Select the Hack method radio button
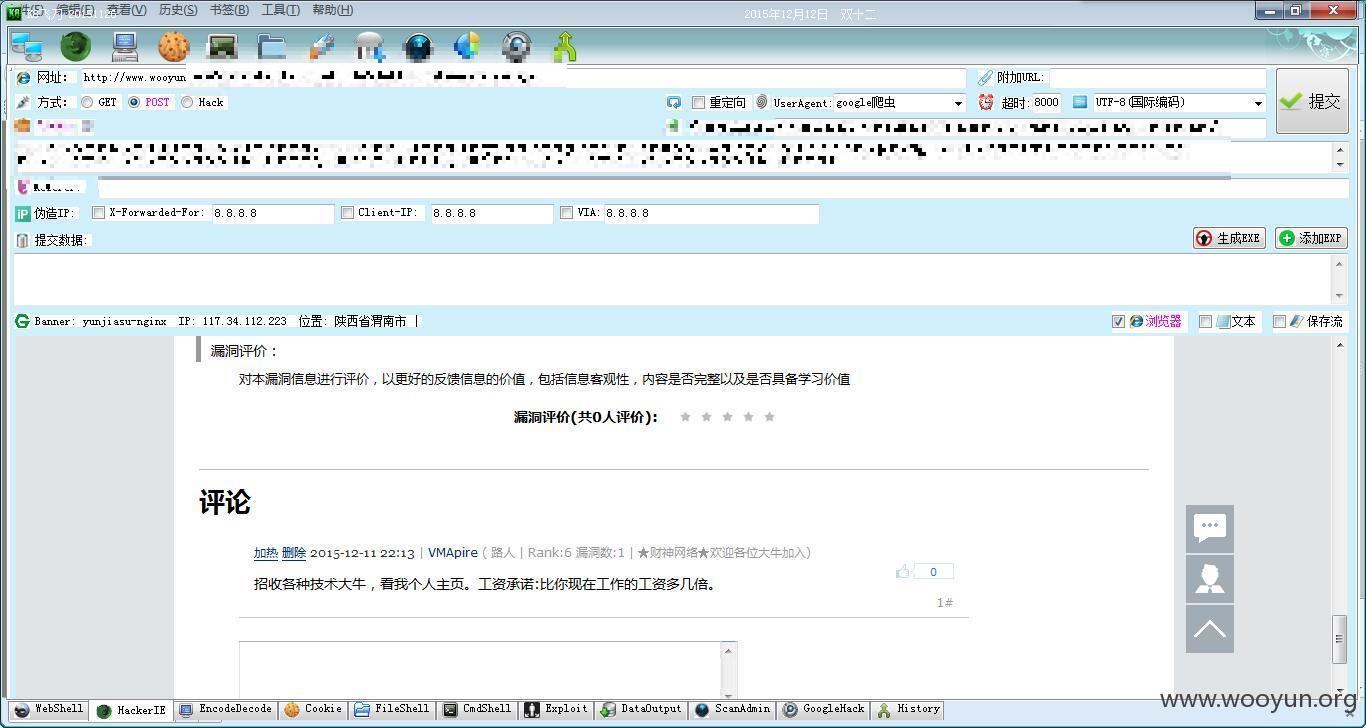1366x728 pixels. pyautogui.click(x=187, y=102)
